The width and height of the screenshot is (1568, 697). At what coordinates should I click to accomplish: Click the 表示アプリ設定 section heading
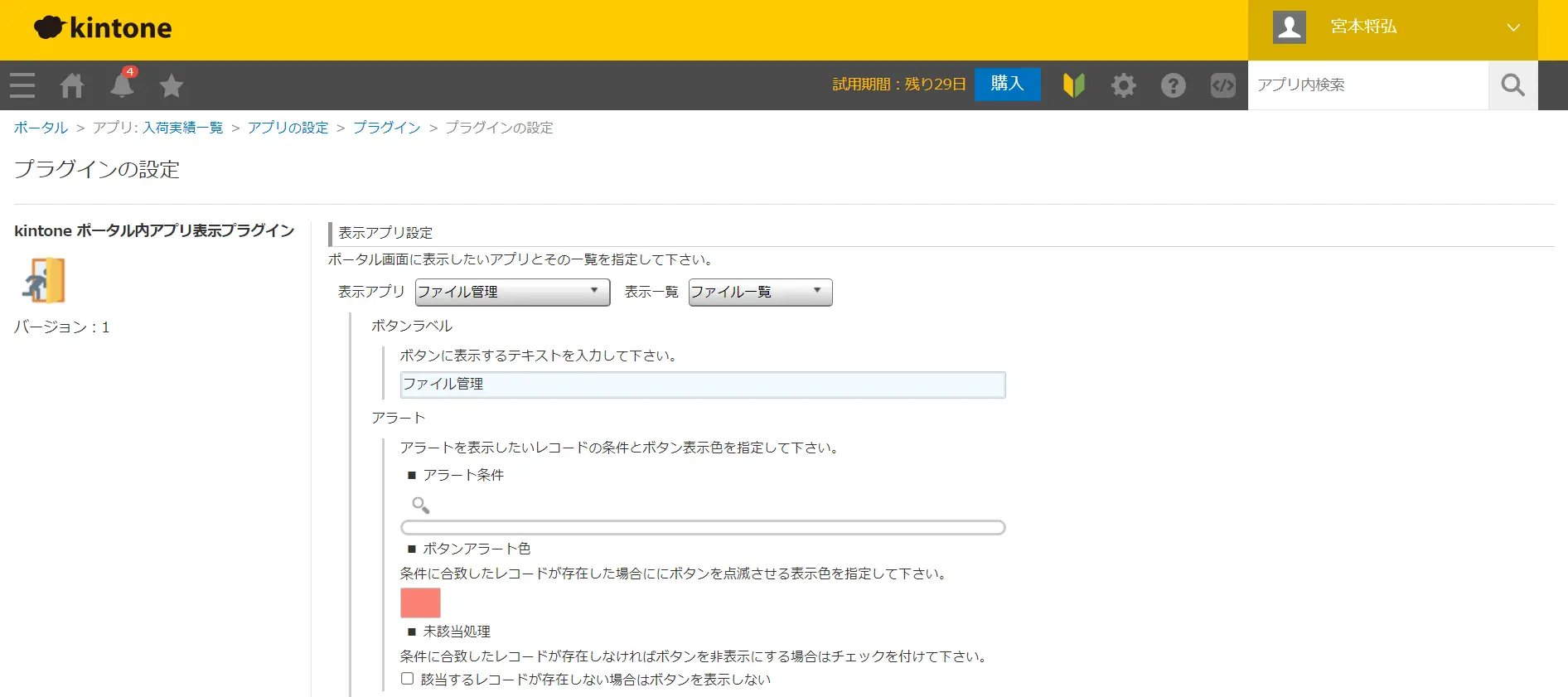pyautogui.click(x=385, y=233)
